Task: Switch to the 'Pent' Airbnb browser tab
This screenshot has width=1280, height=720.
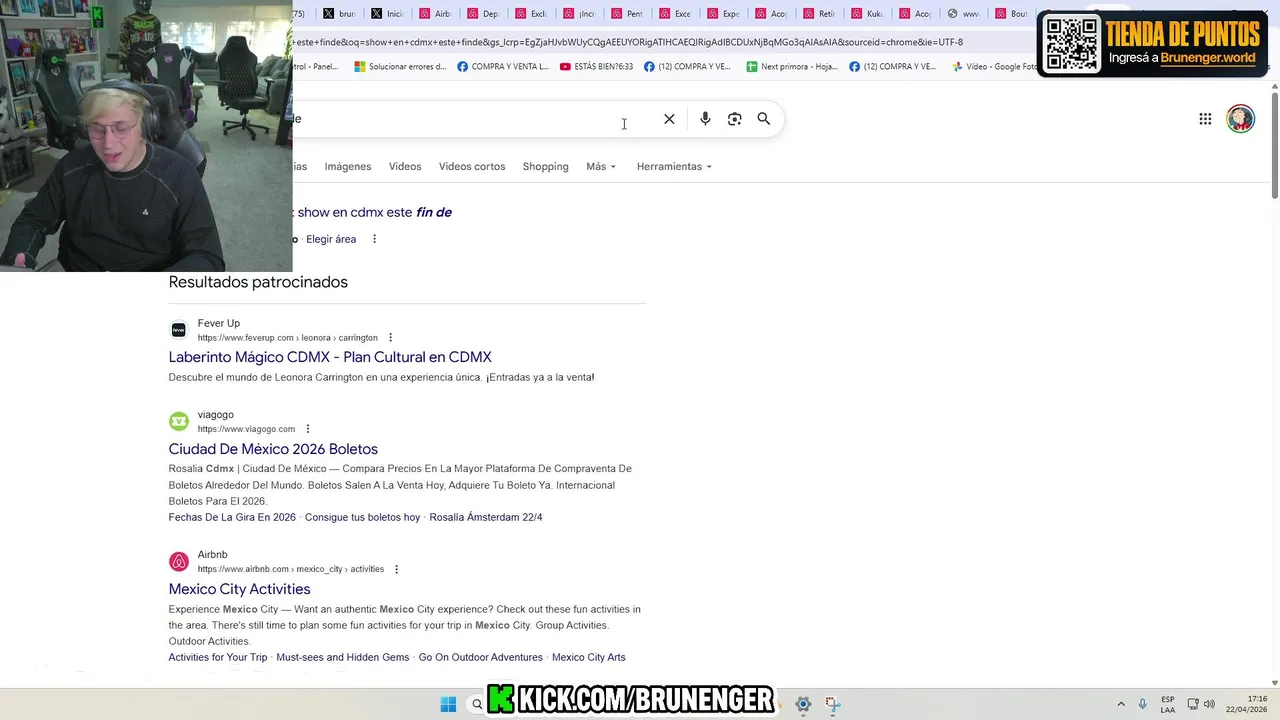Action: pyautogui.click(x=628, y=14)
